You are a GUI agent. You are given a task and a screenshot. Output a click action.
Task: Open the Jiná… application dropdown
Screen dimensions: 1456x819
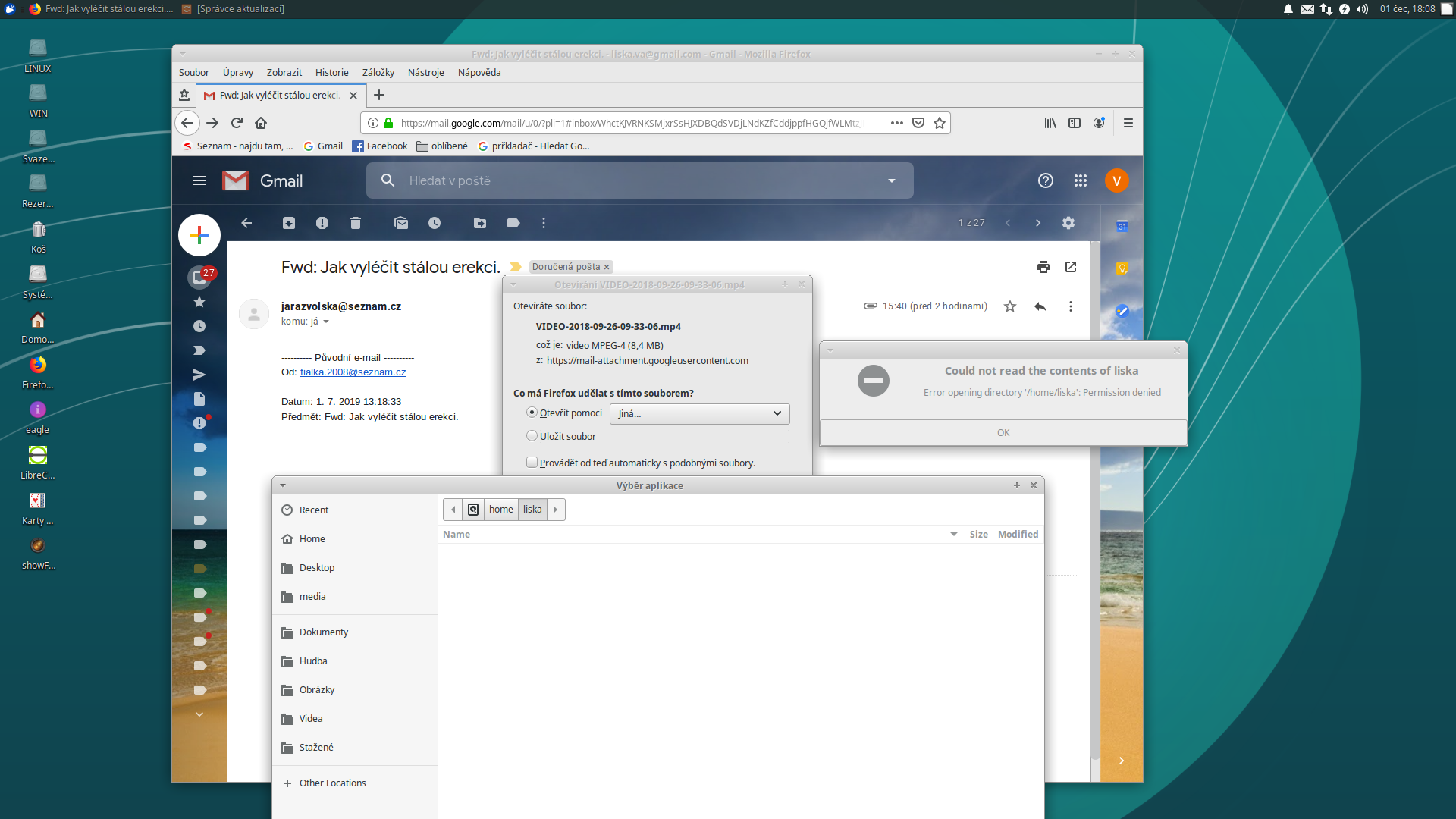(x=699, y=413)
